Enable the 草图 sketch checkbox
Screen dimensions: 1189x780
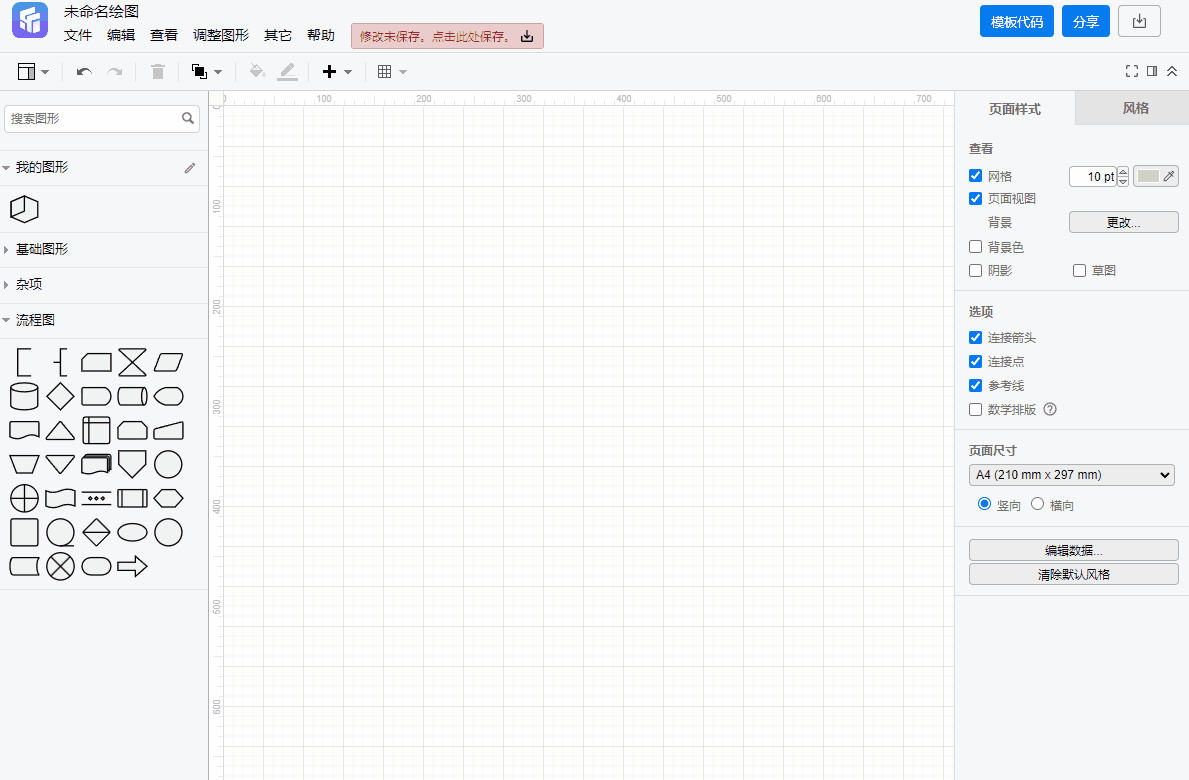1080,271
